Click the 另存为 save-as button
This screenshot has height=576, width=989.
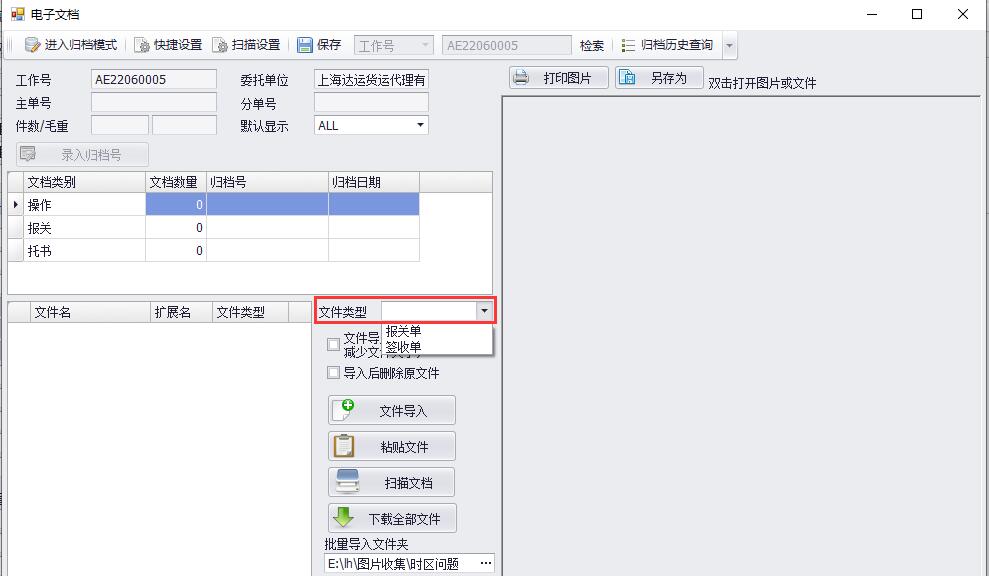[659, 78]
